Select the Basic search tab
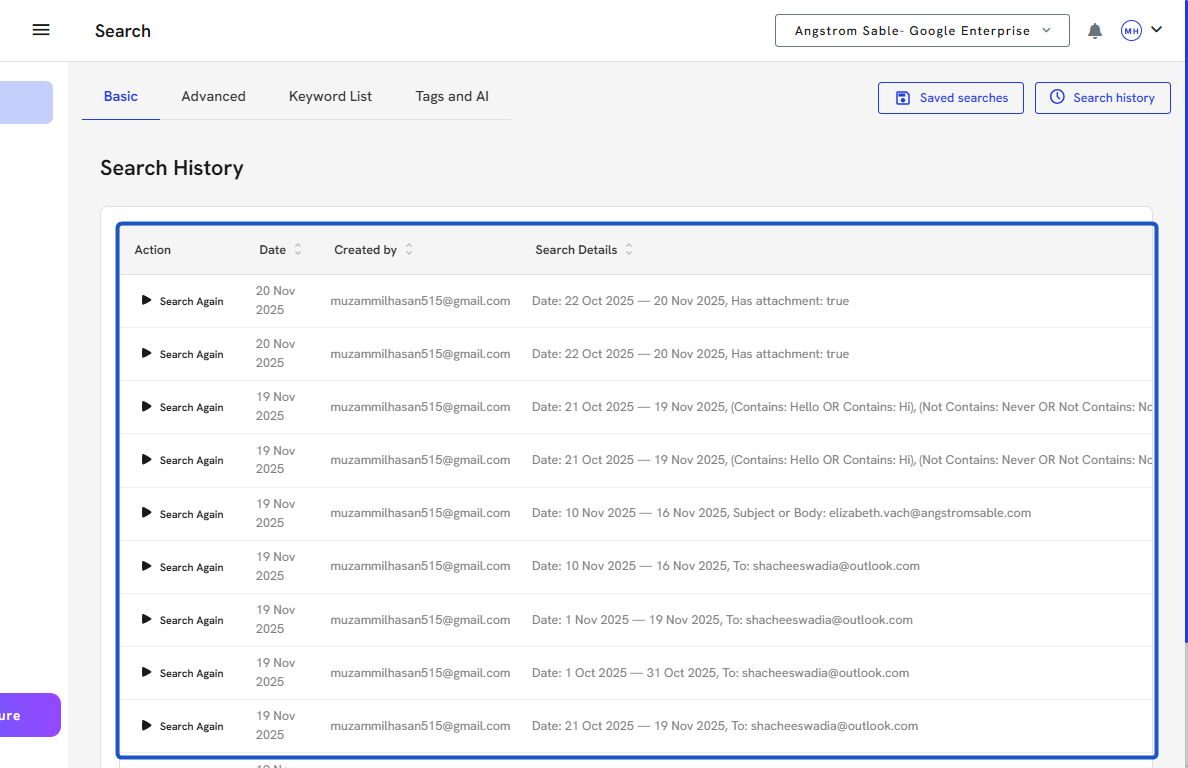1188x768 pixels. tap(121, 97)
